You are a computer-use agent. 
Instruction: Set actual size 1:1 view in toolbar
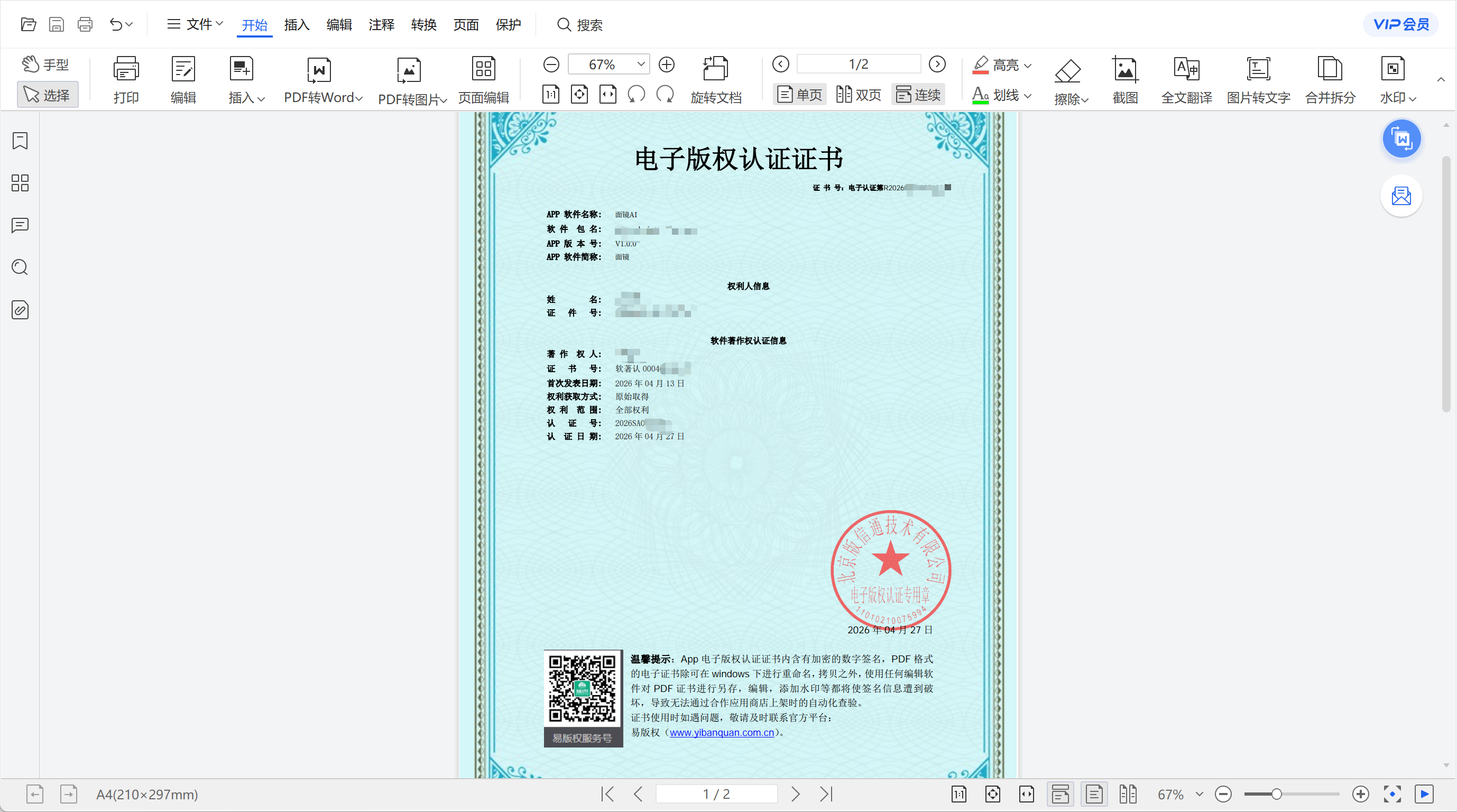tap(551, 94)
